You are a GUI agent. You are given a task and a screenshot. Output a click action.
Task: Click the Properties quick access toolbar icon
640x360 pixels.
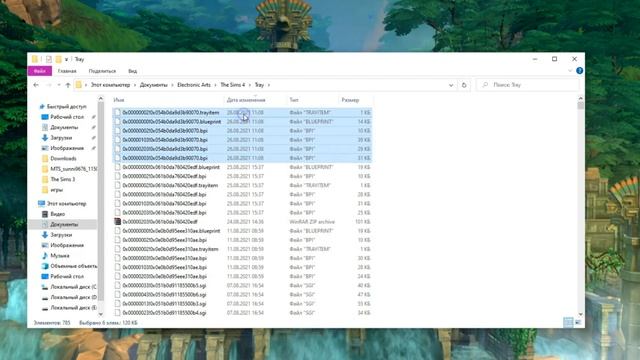click(x=49, y=59)
